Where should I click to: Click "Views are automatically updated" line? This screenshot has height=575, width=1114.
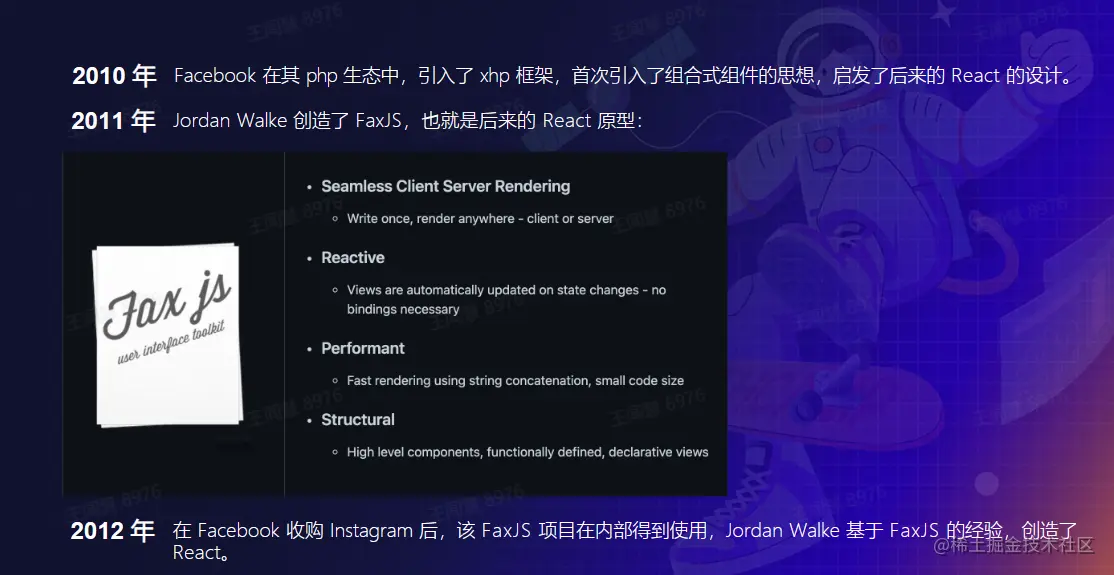pyautogui.click(x=506, y=299)
